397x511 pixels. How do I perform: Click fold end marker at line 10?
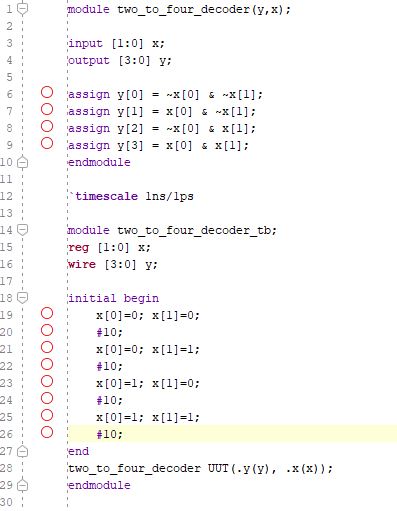click(x=22, y=162)
